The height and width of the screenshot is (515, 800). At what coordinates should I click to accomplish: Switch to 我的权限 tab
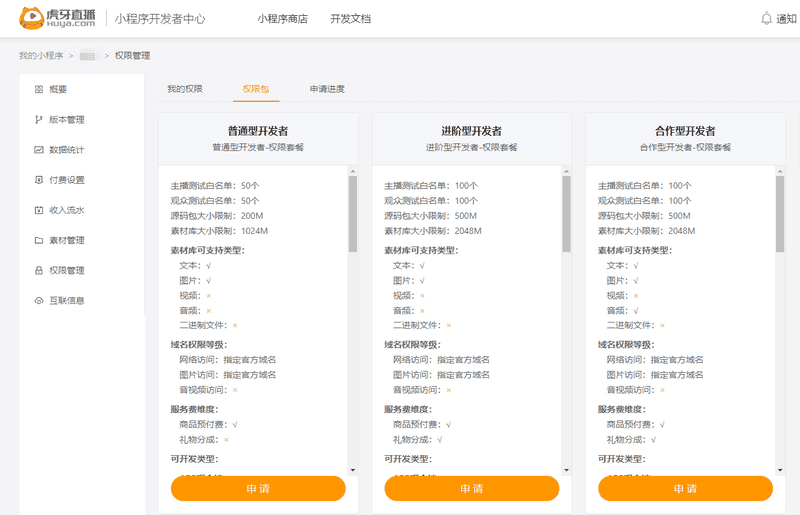coord(185,89)
